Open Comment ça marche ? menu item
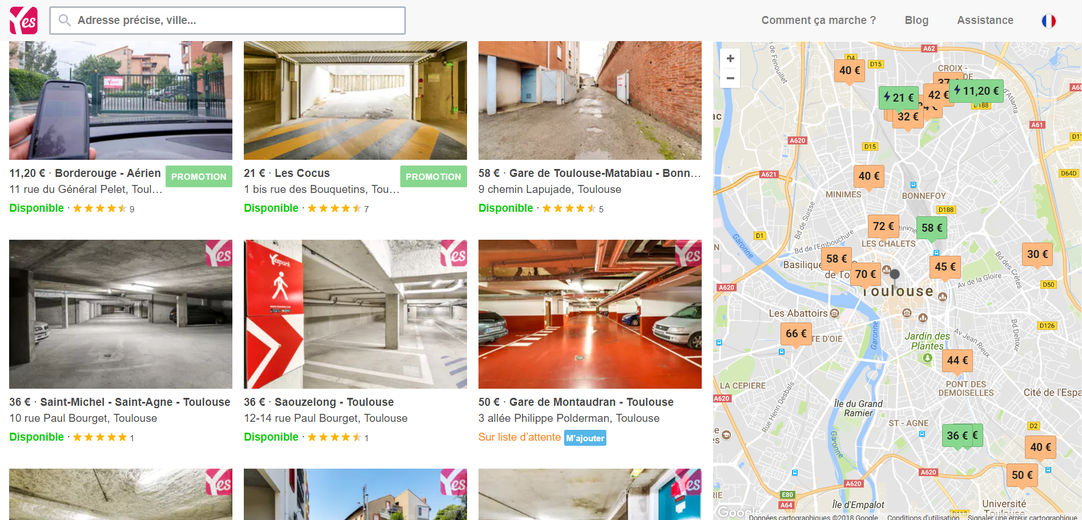1082x520 pixels. (818, 21)
